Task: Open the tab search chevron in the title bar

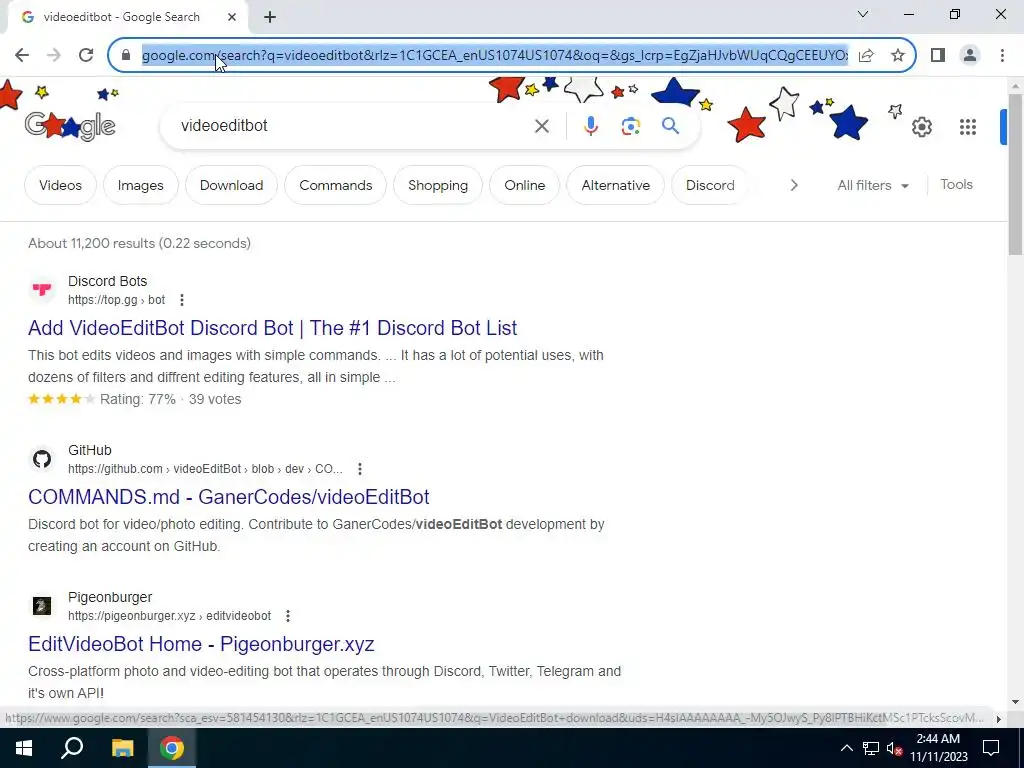Action: point(863,14)
